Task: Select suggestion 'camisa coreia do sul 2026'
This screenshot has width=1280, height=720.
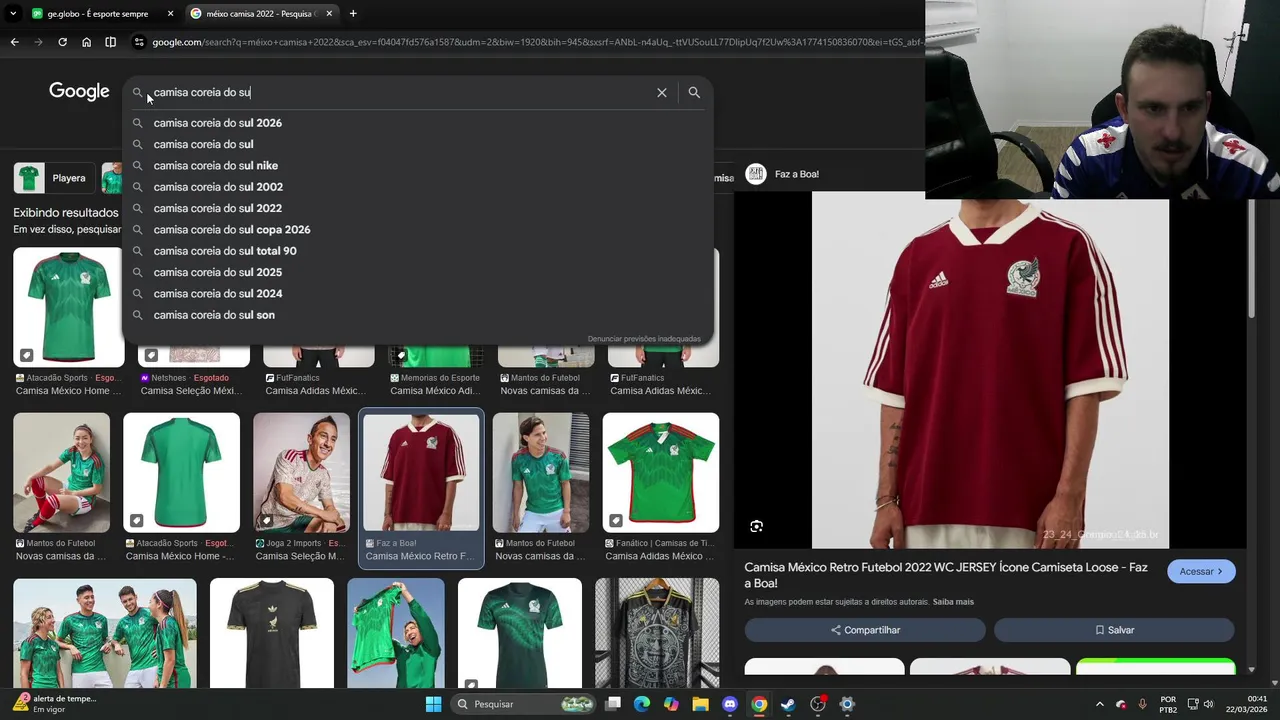Action: (418, 123)
